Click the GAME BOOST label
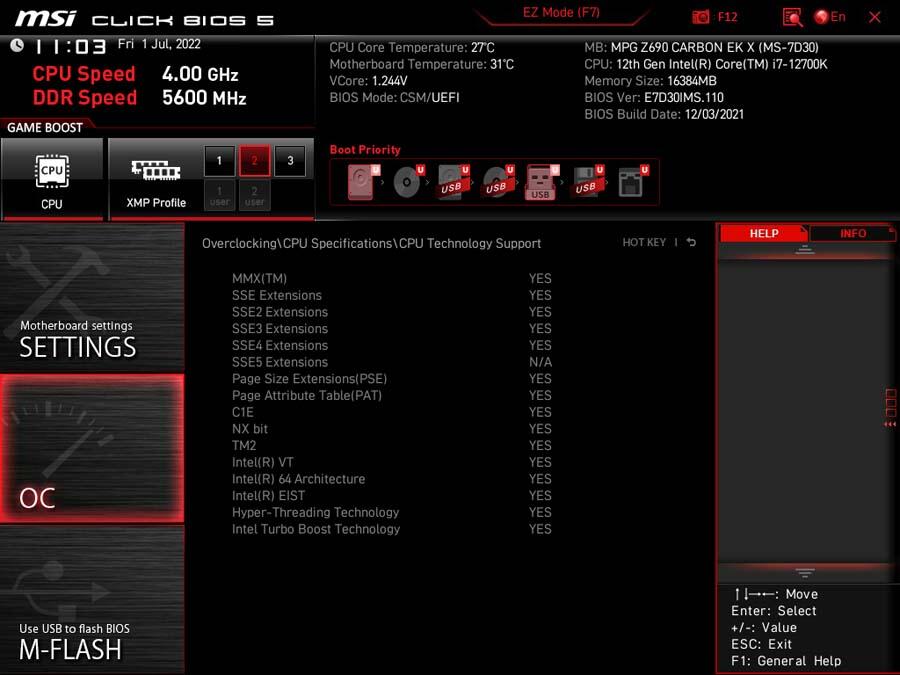The image size is (900, 675). [x=45, y=127]
